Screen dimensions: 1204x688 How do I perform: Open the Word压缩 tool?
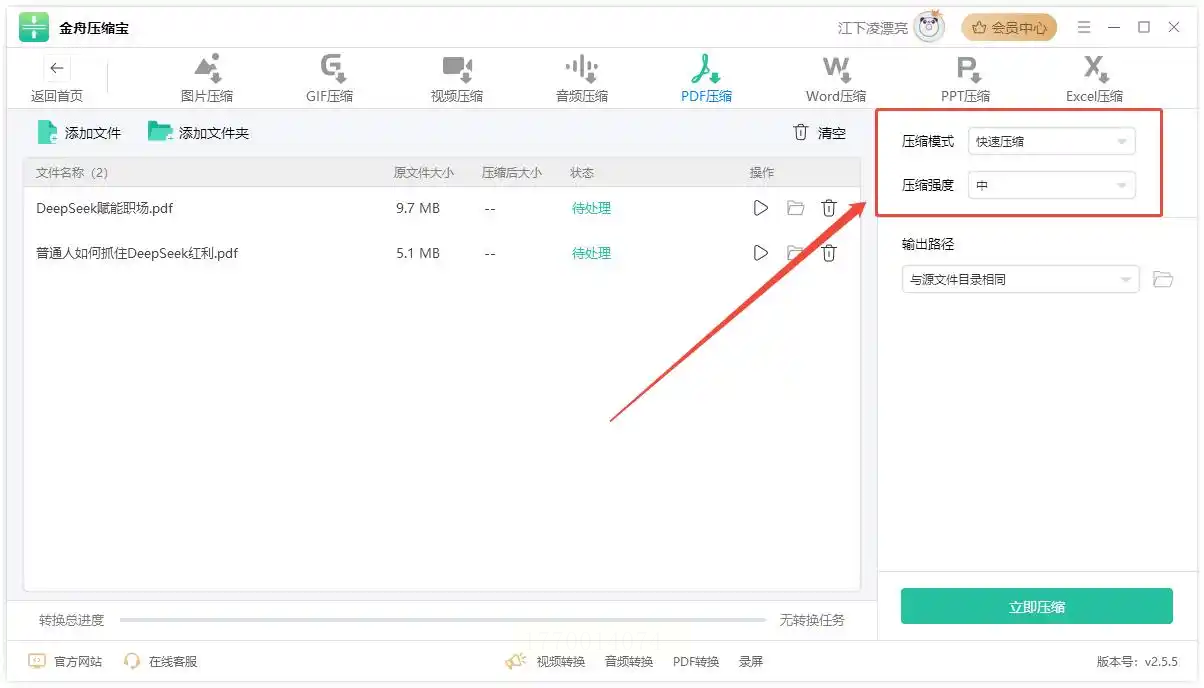click(836, 80)
